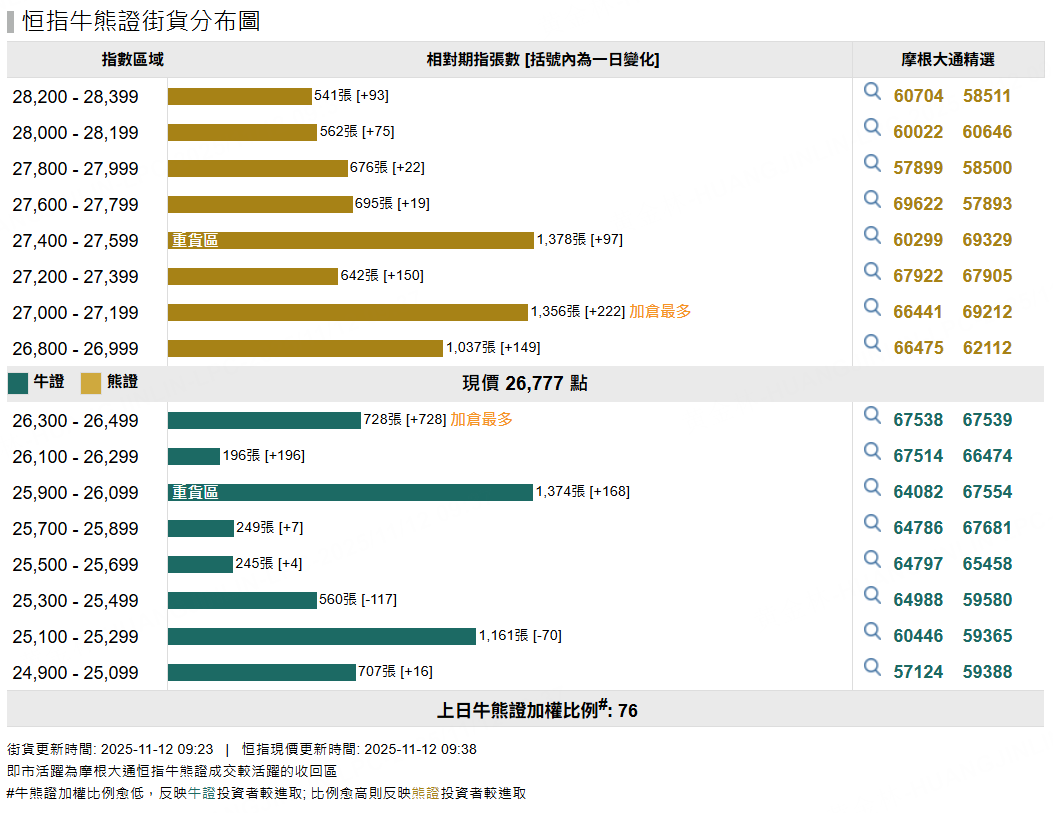Screen dimensions: 1053x813
Task: Open bull certificate 59365
Action: tap(987, 636)
